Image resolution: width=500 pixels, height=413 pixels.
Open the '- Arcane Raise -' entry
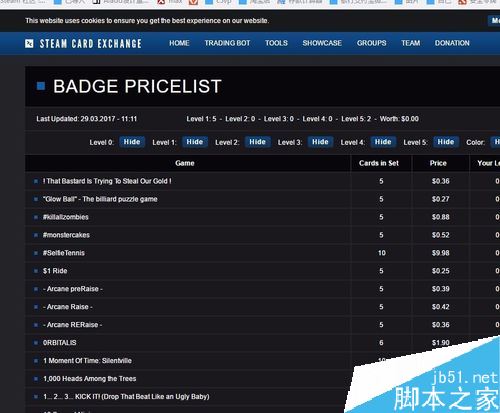point(68,307)
